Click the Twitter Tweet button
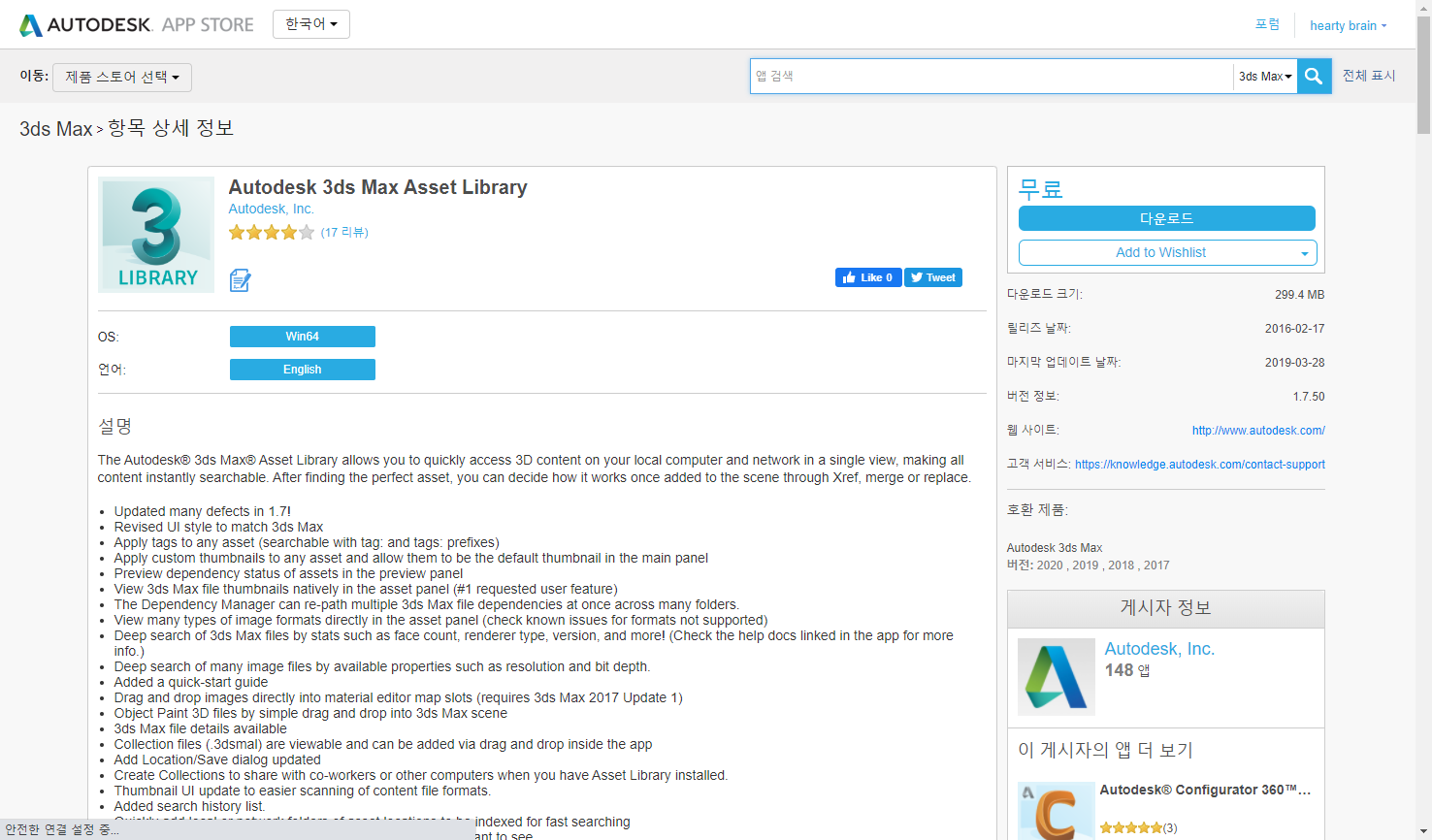 tap(933, 277)
